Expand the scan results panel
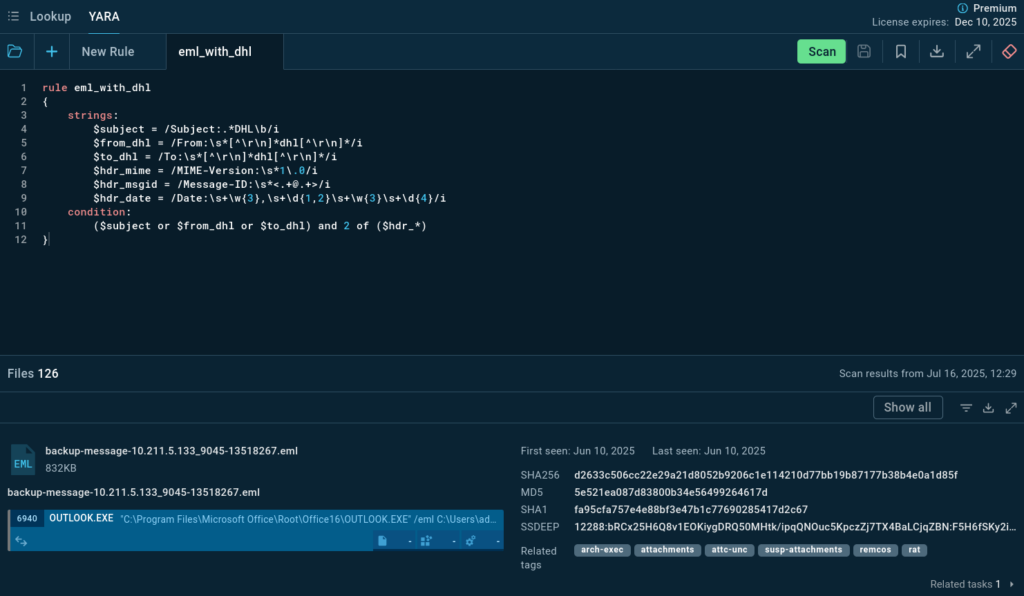 pos(1011,408)
